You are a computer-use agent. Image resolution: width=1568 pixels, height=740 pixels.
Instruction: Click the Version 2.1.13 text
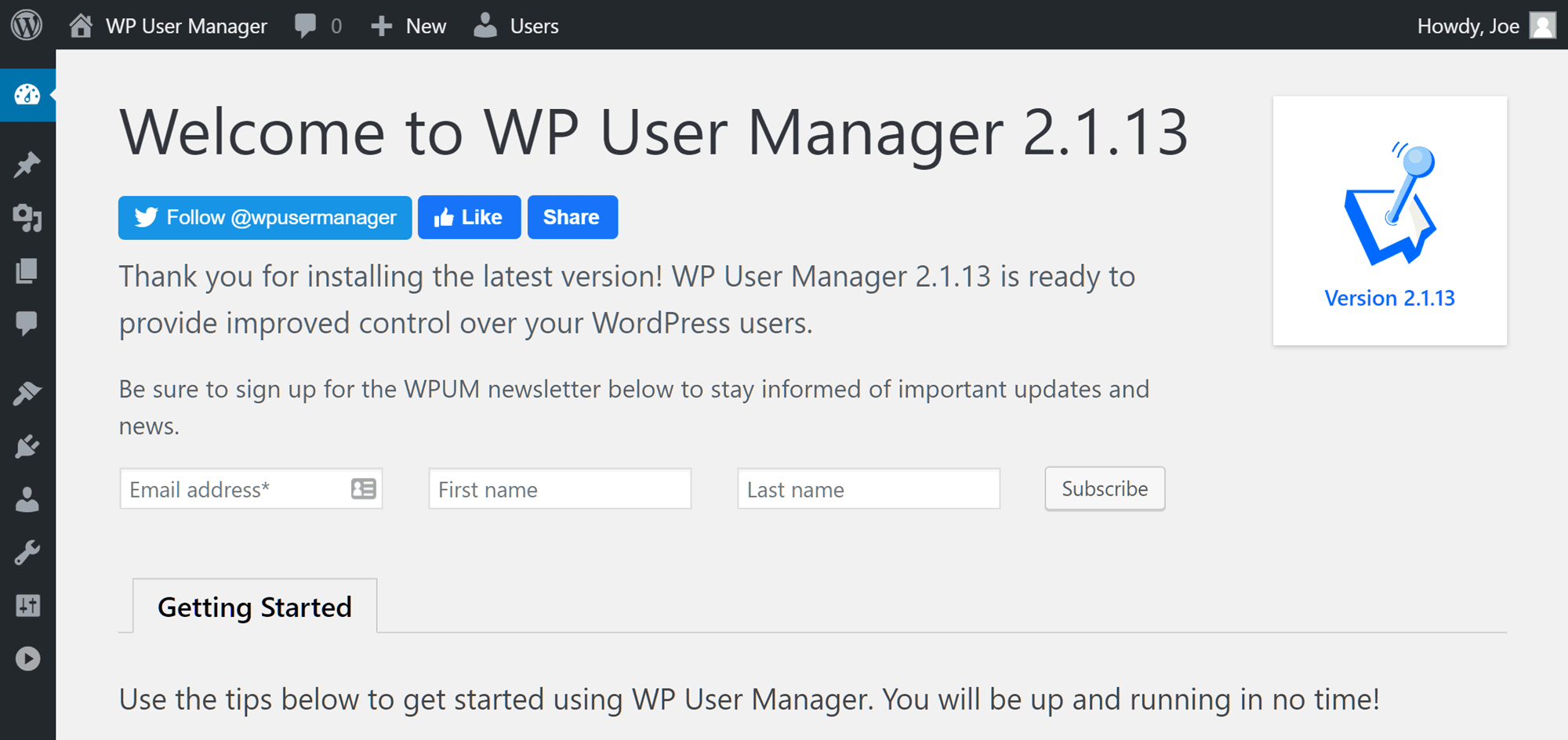[1390, 298]
